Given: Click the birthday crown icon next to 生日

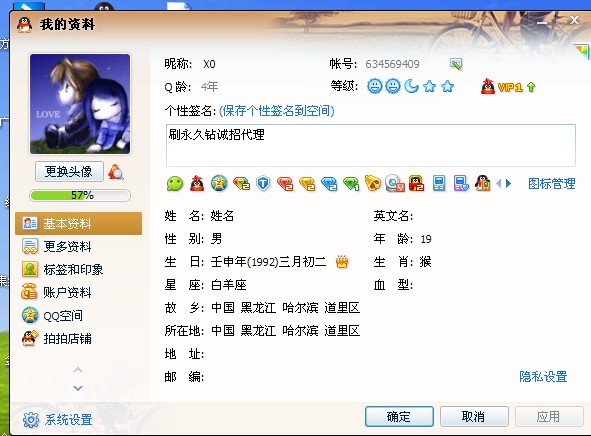Looking at the screenshot, I should (x=342, y=262).
